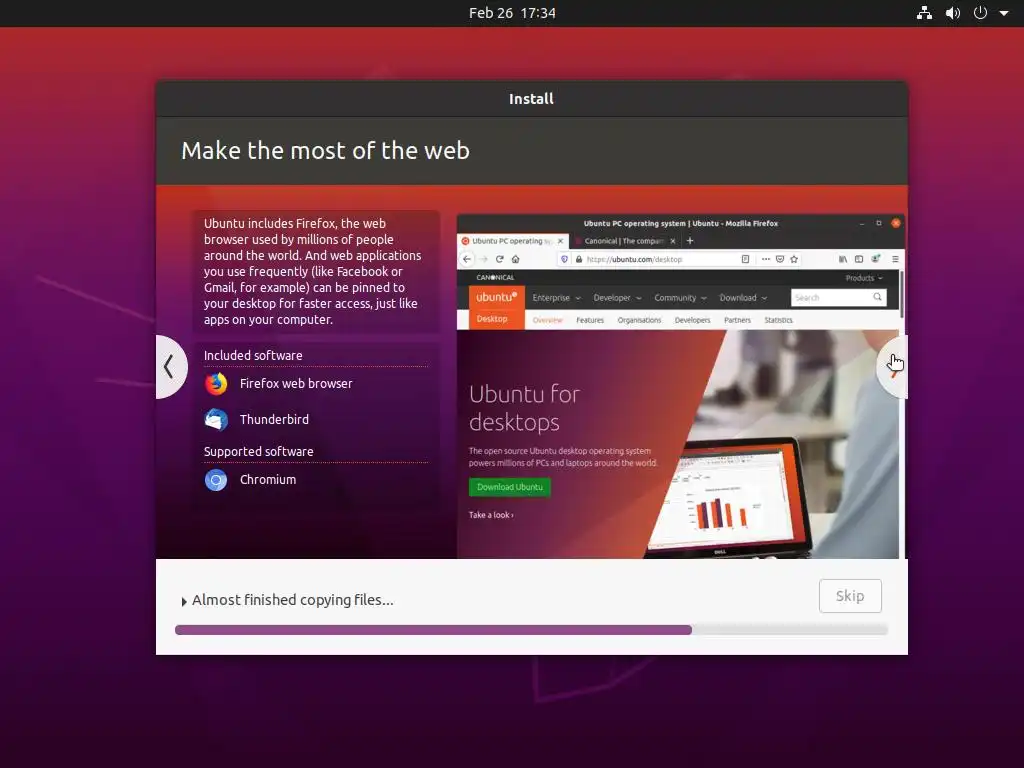Click the installation progress bar
The image size is (1024, 768).
[531, 630]
